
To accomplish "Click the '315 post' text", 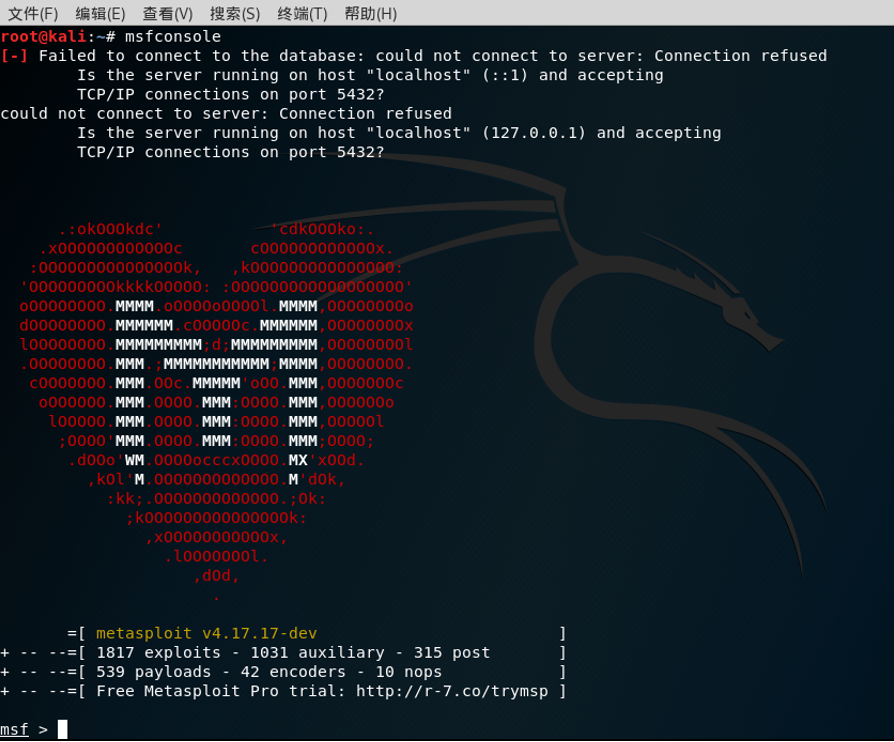I will (x=452, y=652).
